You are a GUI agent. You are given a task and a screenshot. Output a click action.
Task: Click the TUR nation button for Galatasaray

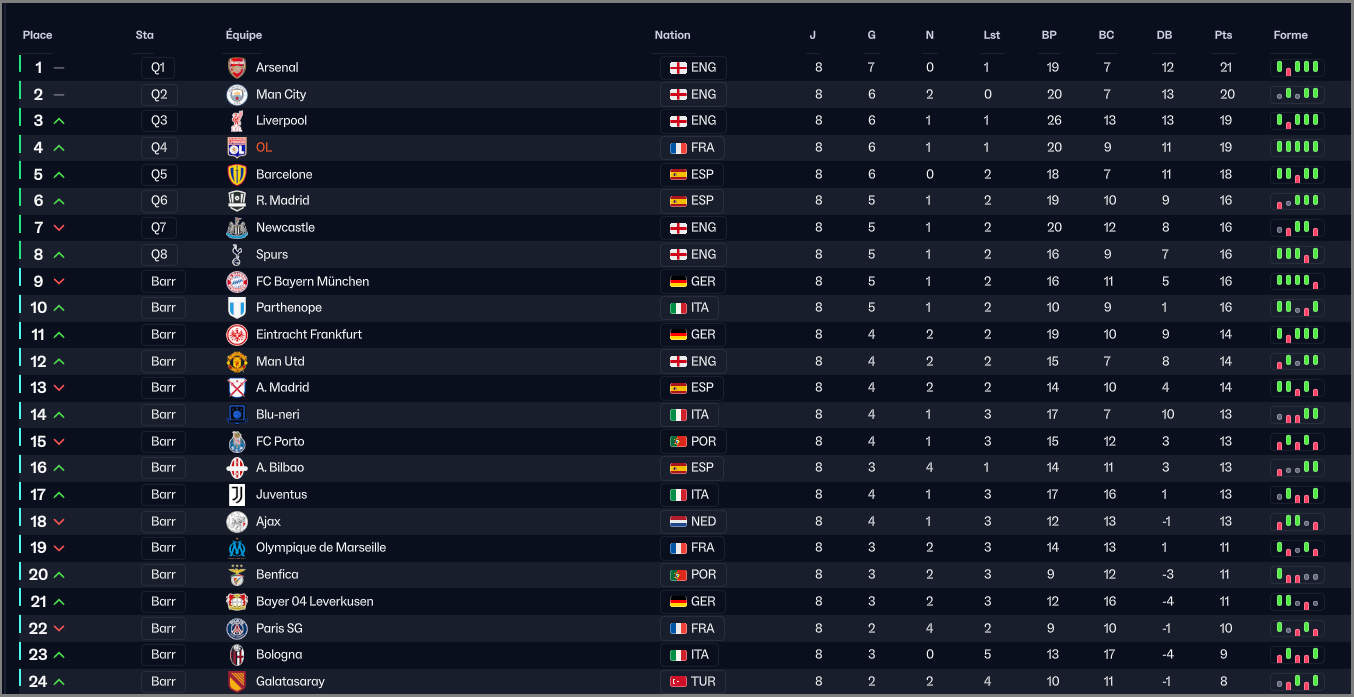point(693,682)
